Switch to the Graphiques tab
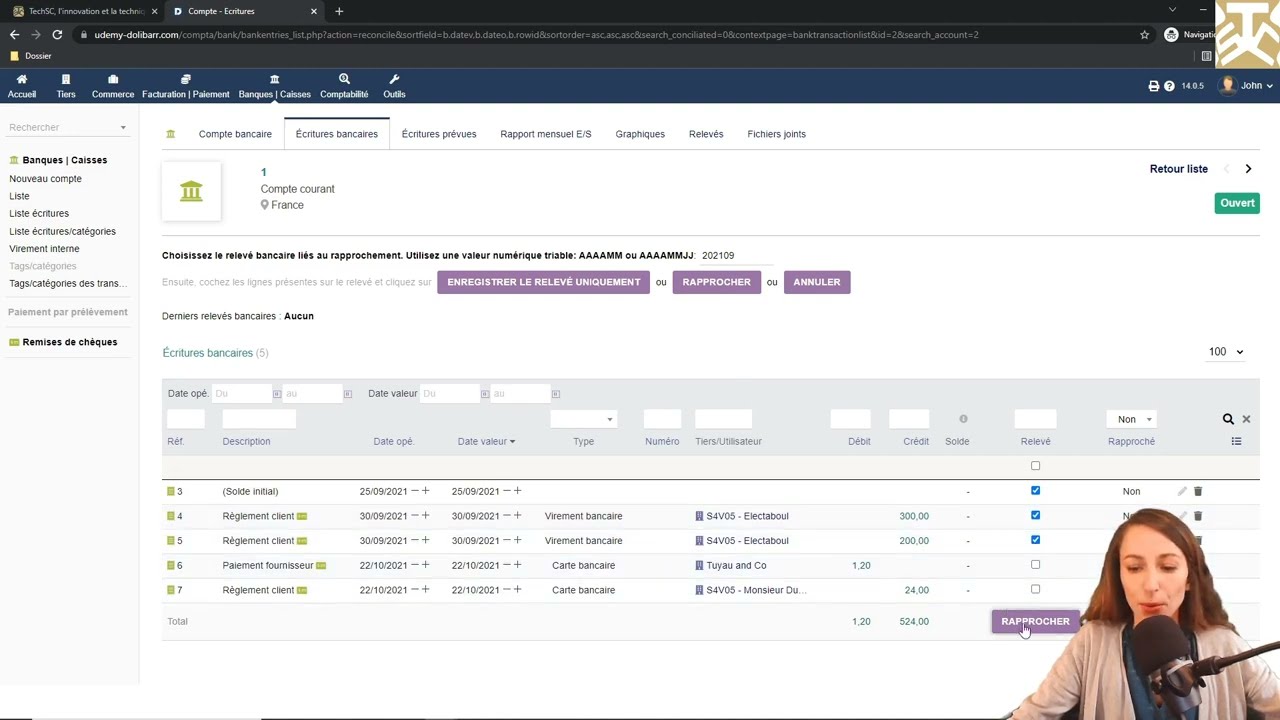Screen dimensions: 1280x720 point(640,134)
